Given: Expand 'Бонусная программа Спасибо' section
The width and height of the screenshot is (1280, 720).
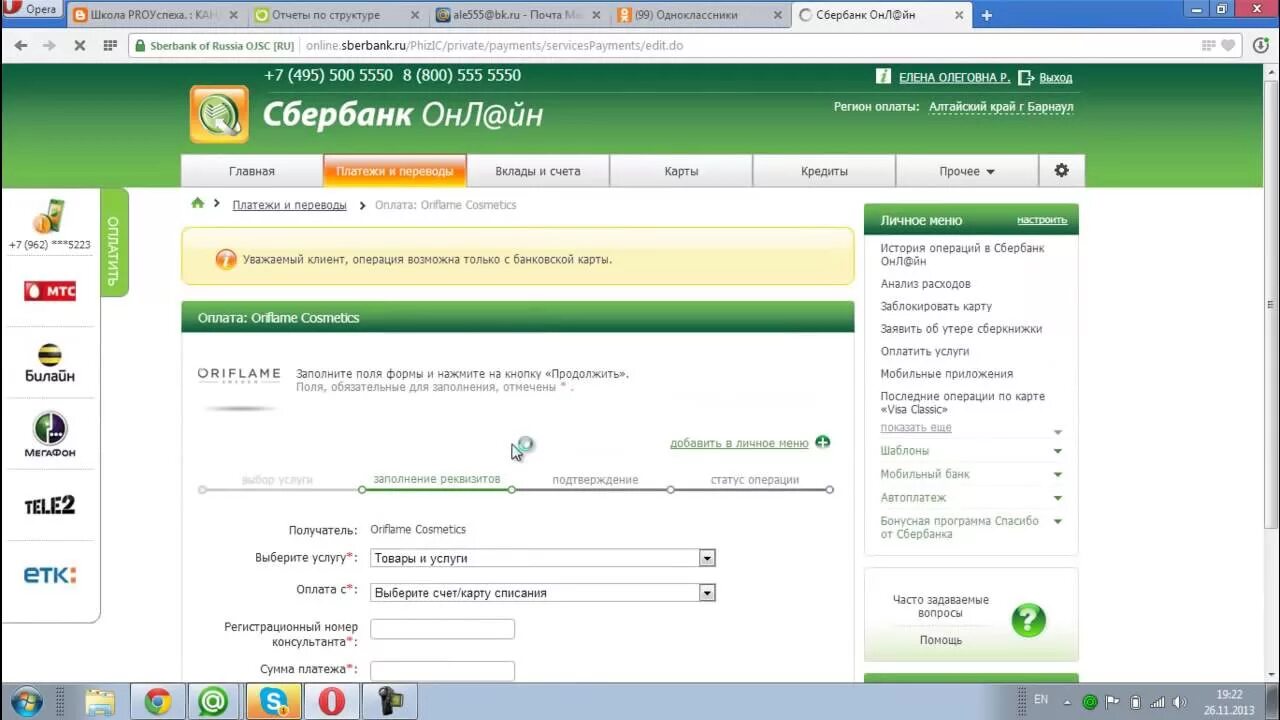Looking at the screenshot, I should point(1058,521).
